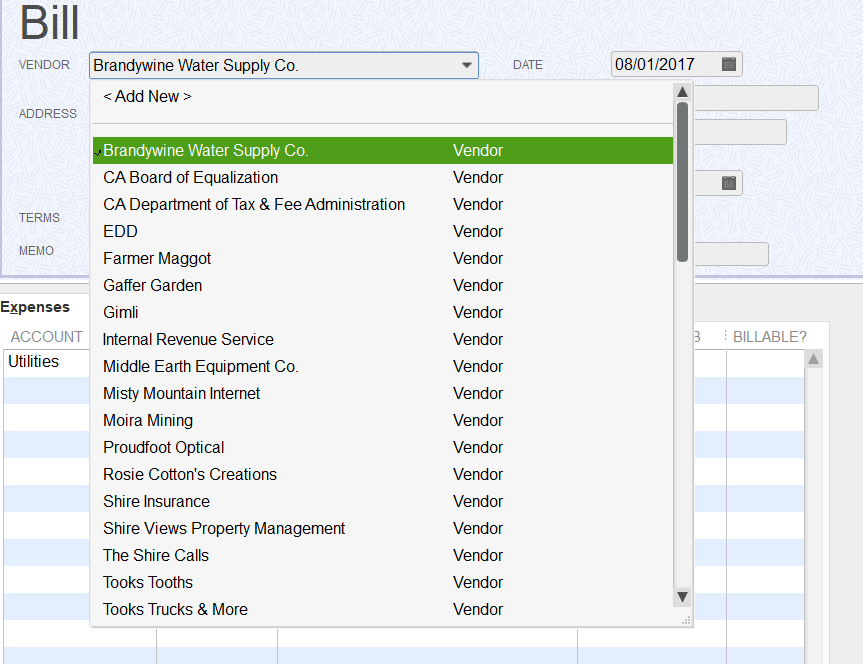The width and height of the screenshot is (863, 664).
Task: Select Internal Revenue Service vendor
Action: 383,339
